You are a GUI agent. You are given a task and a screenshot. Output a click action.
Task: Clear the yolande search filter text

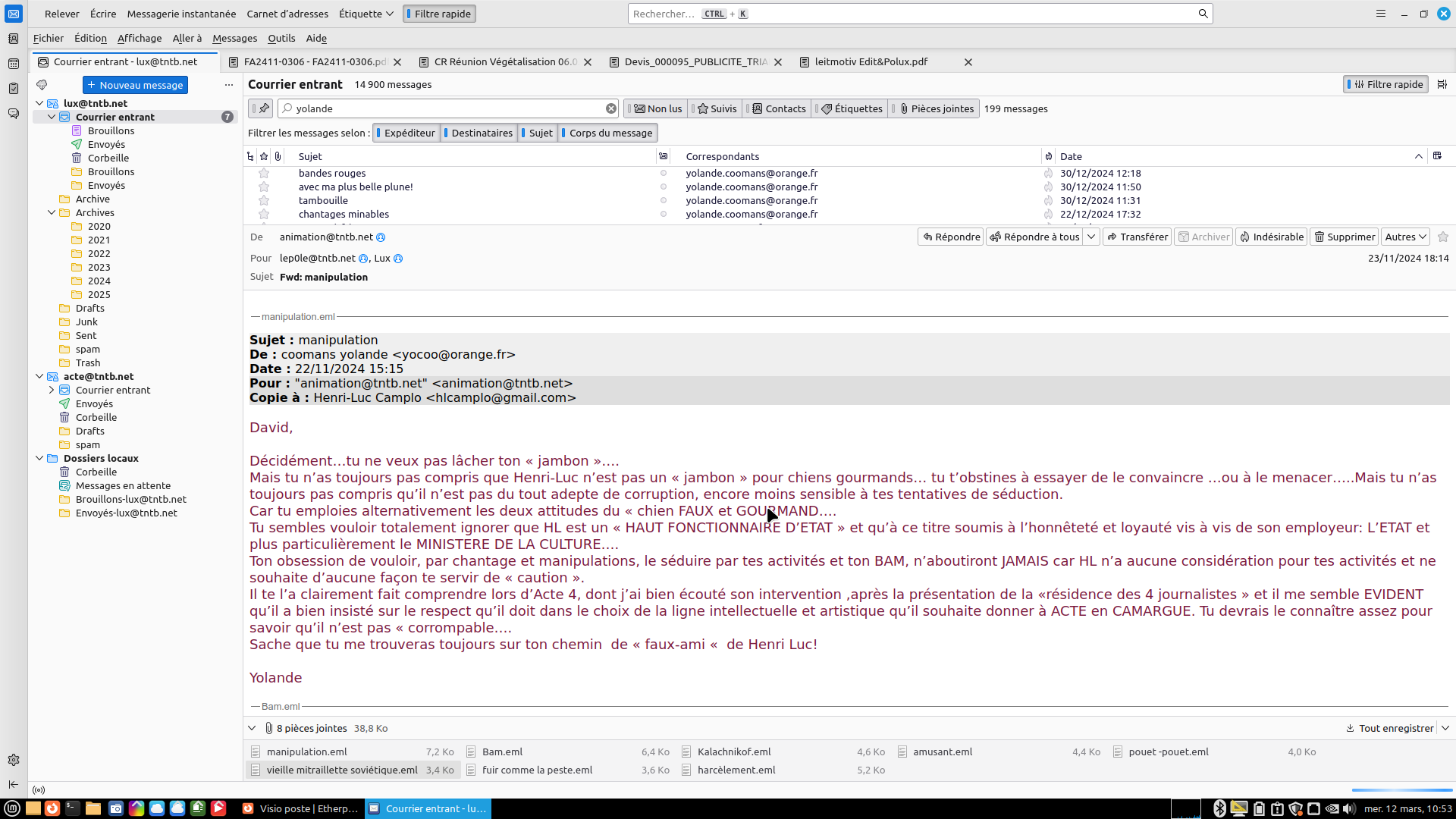(x=610, y=108)
